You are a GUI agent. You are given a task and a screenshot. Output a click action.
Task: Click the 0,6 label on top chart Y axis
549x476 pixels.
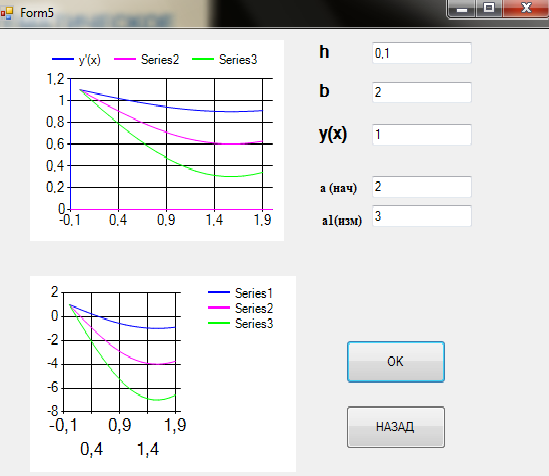[55, 144]
